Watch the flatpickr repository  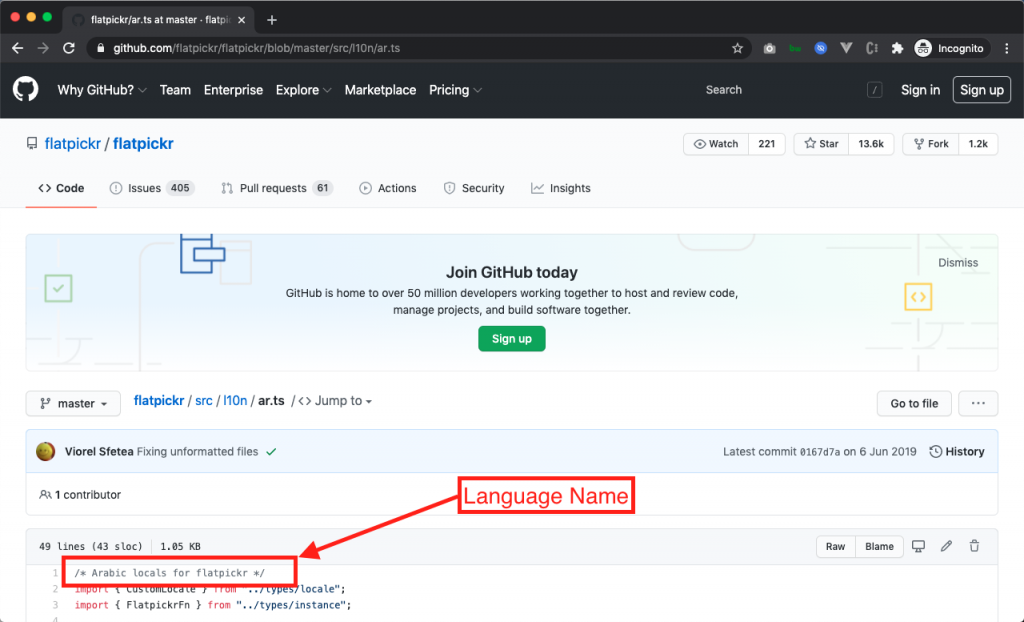tap(716, 144)
